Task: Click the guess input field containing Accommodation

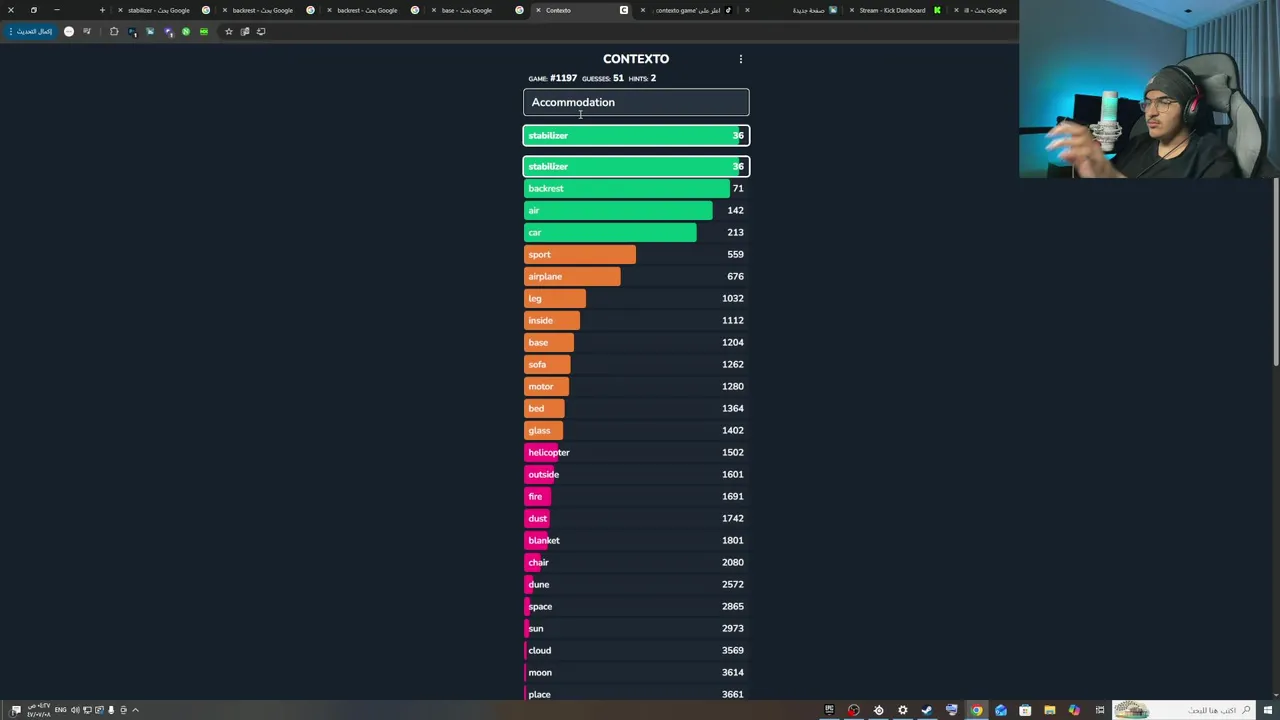Action: tap(636, 102)
